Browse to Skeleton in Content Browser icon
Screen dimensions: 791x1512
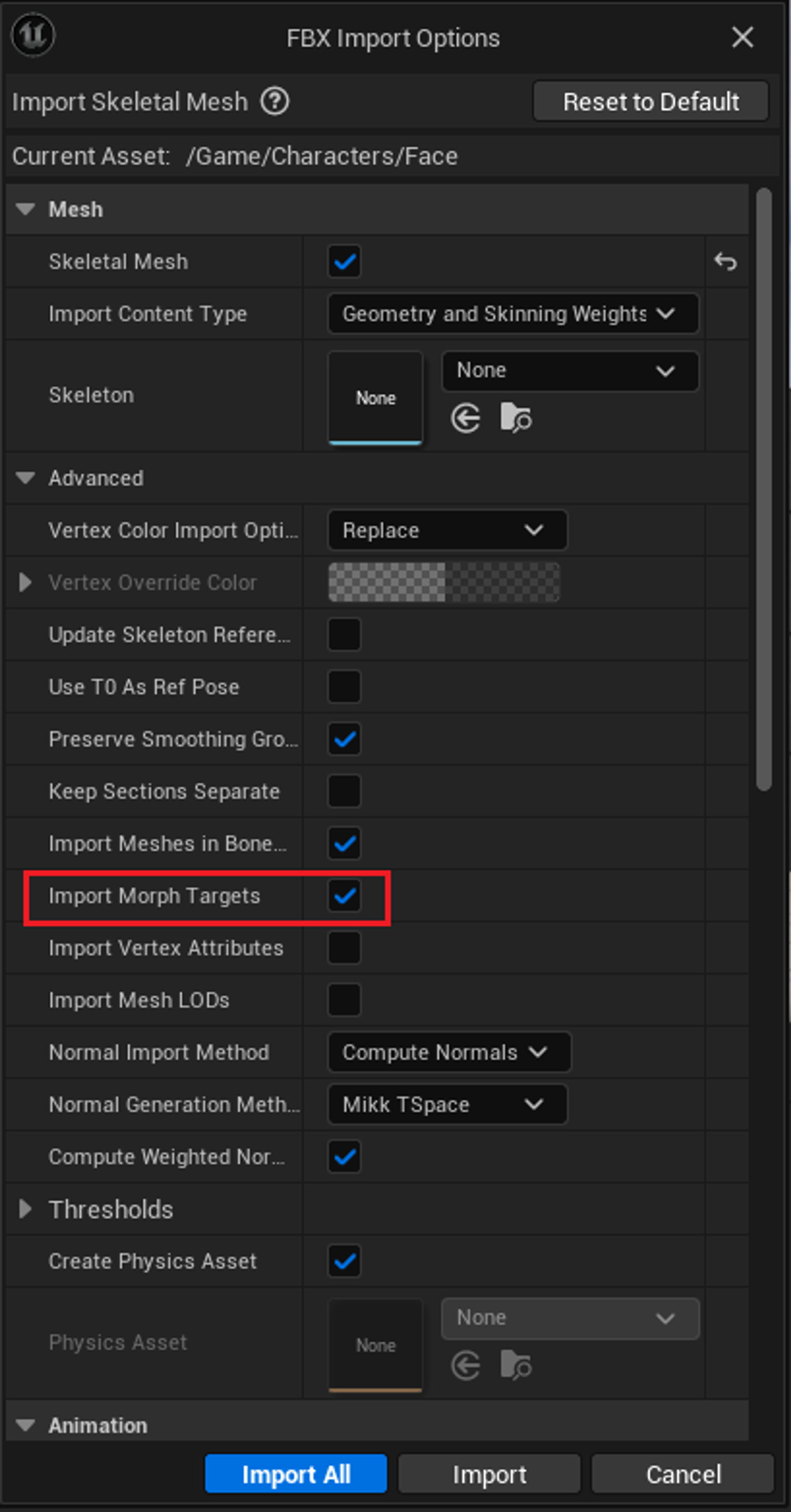[516, 418]
